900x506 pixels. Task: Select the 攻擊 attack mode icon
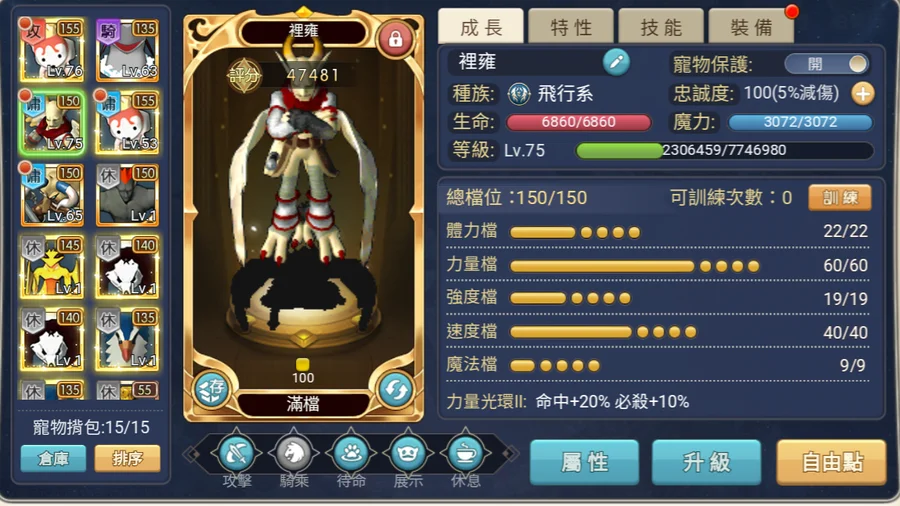236,453
